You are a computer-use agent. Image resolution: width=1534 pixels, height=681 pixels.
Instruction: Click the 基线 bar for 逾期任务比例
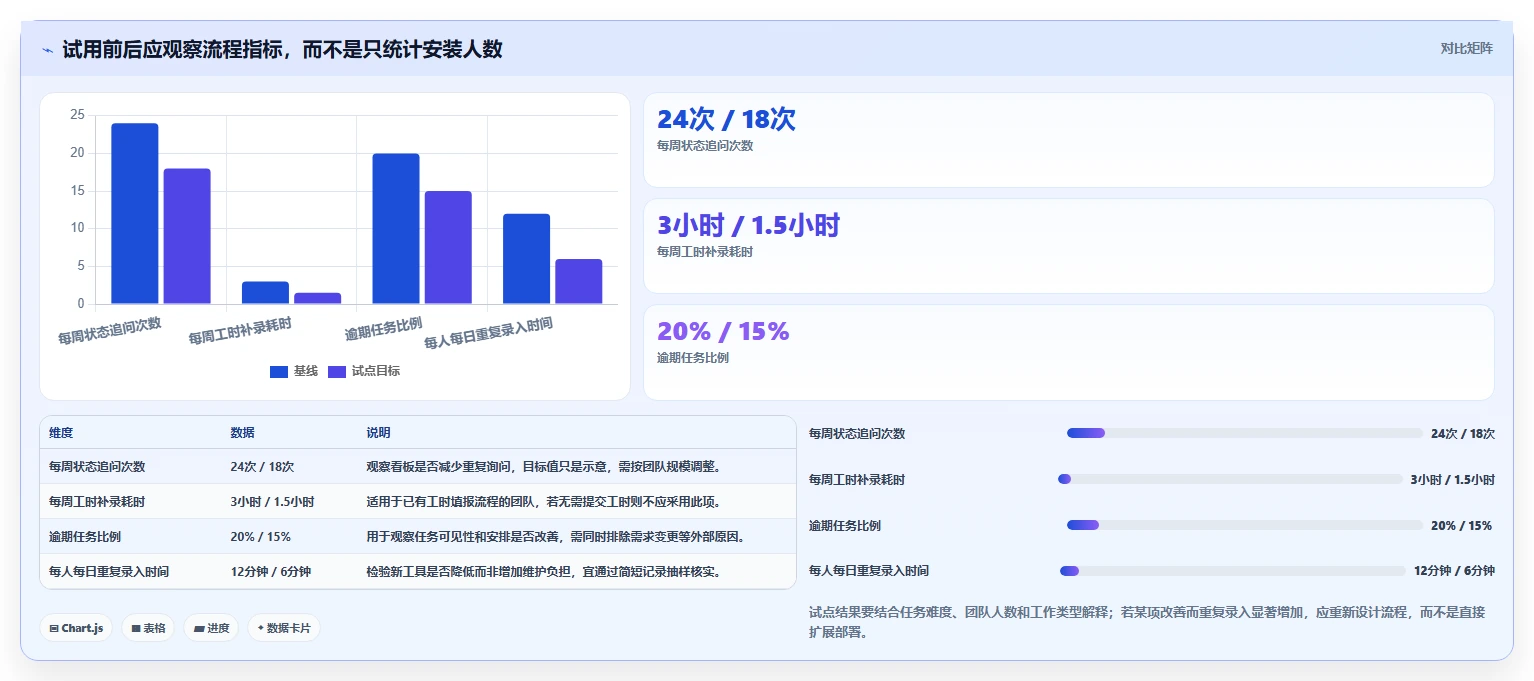[x=396, y=228]
